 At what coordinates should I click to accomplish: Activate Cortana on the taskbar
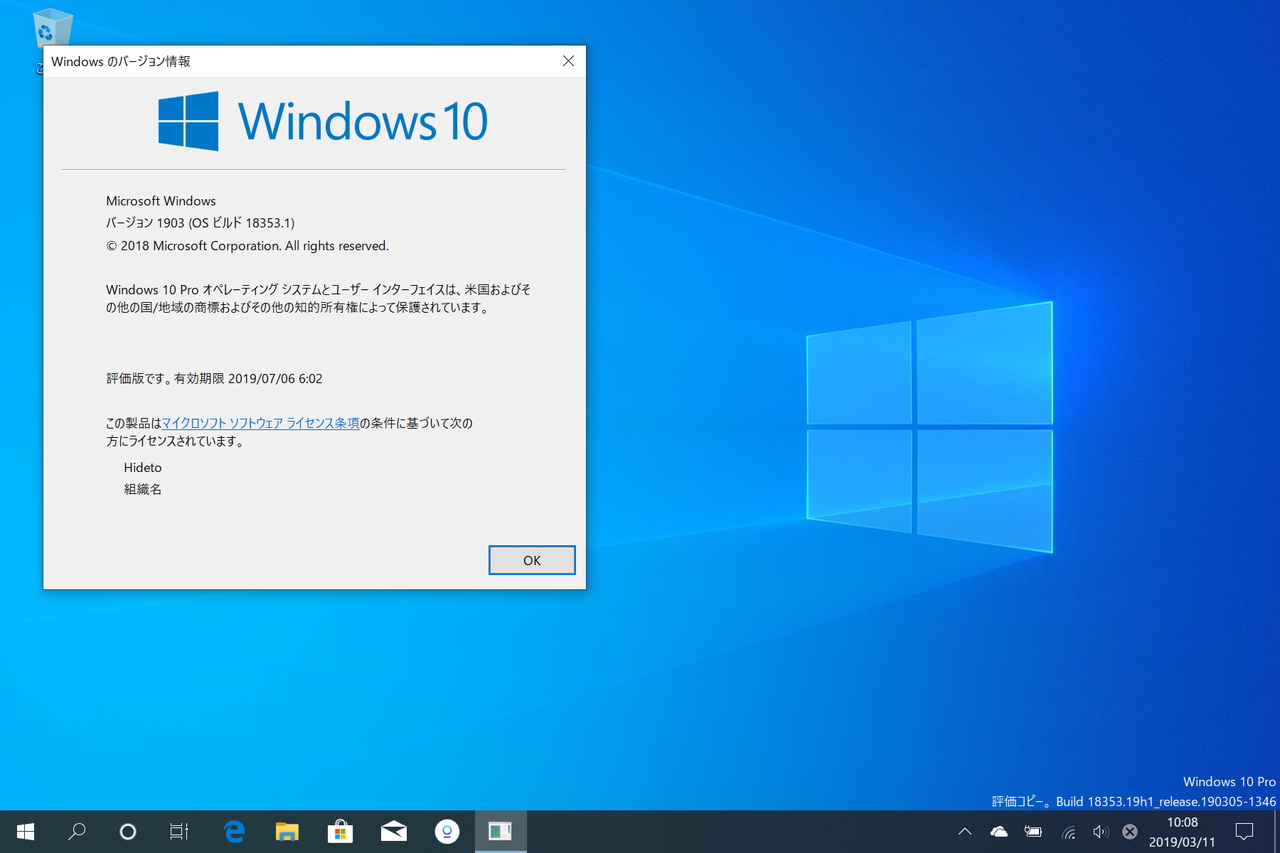coord(130,831)
